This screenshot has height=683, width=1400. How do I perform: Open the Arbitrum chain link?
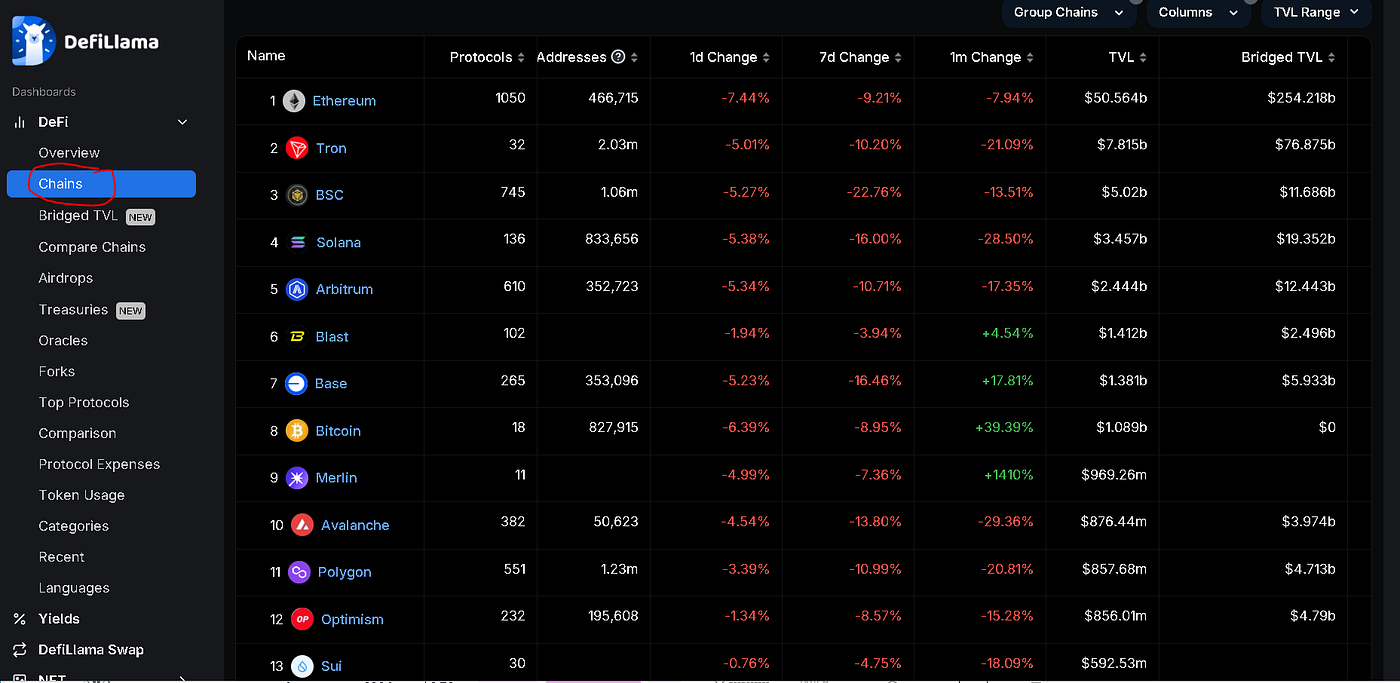(344, 289)
